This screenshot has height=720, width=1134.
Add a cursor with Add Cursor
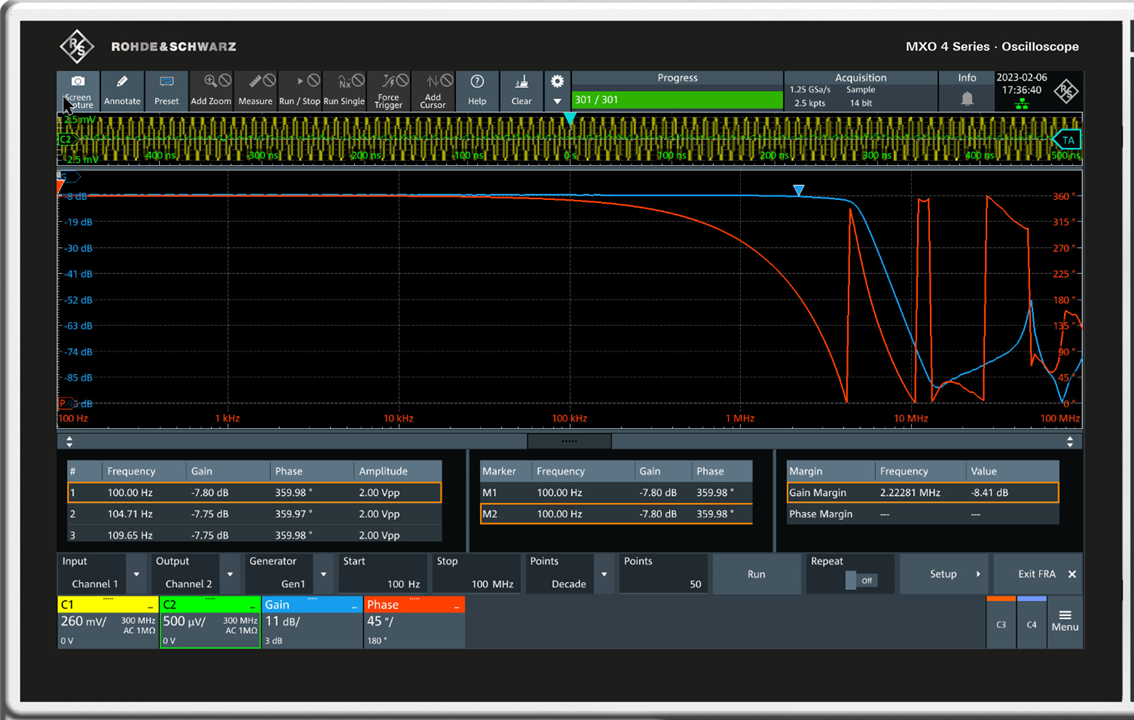(x=432, y=90)
